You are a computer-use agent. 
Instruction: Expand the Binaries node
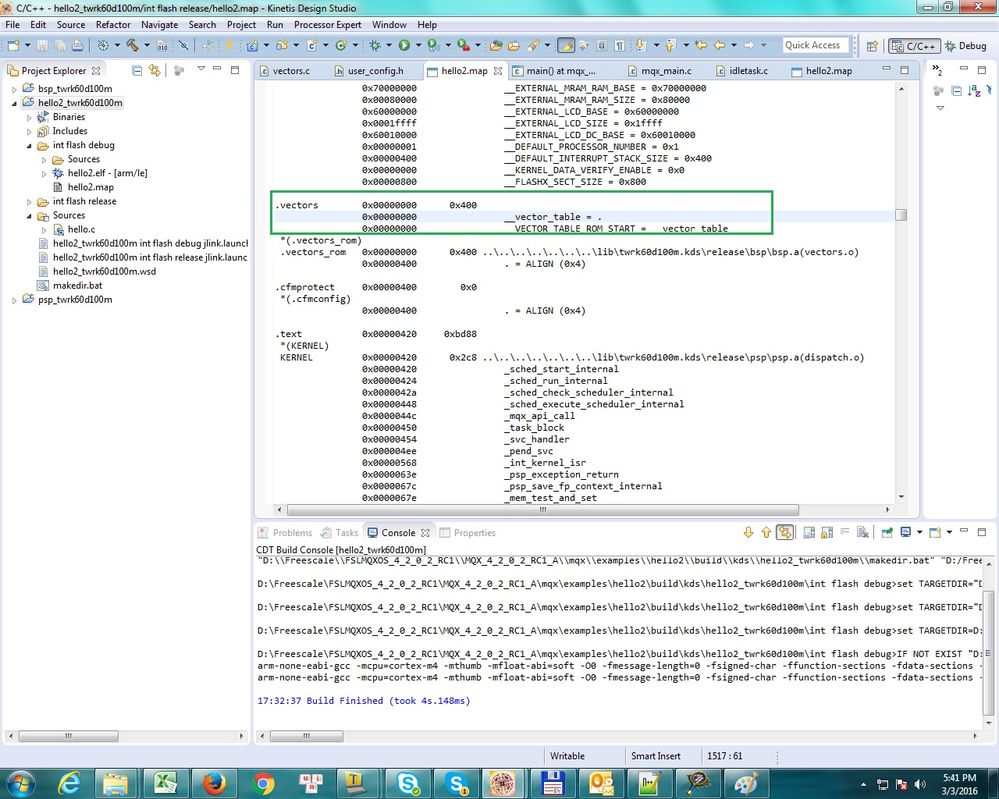point(29,117)
